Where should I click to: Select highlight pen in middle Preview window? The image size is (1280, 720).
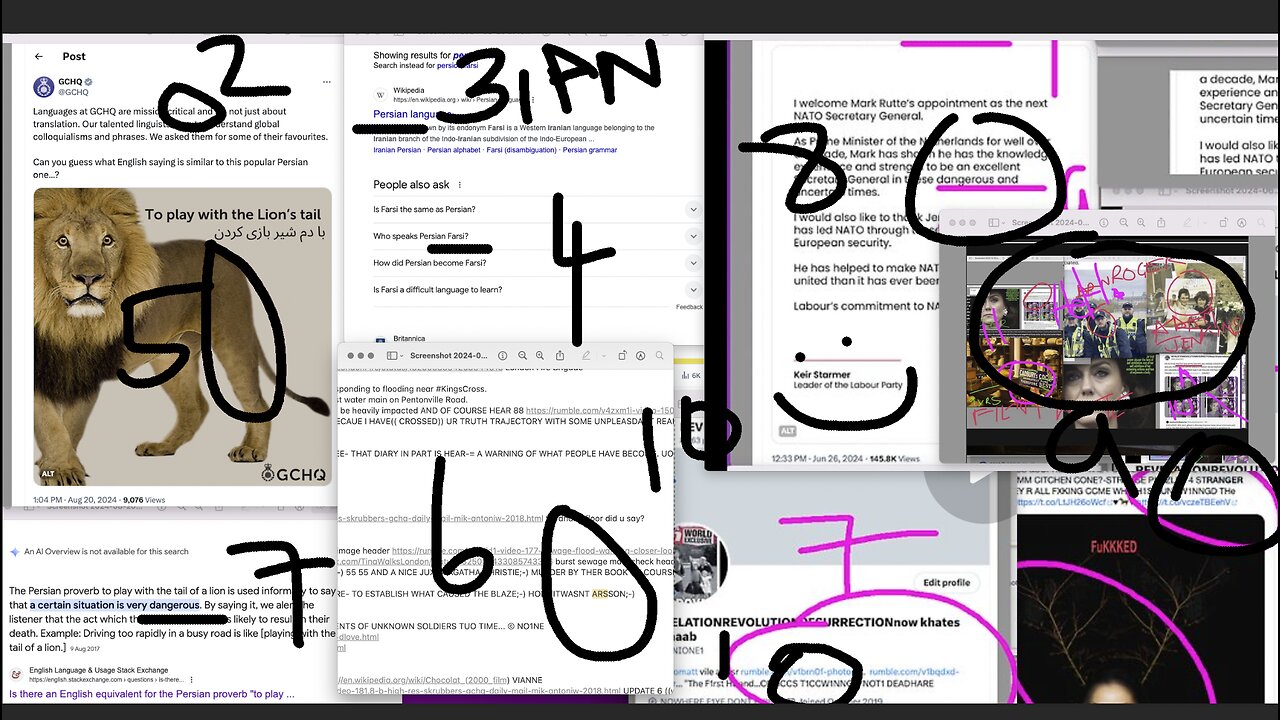(586, 356)
